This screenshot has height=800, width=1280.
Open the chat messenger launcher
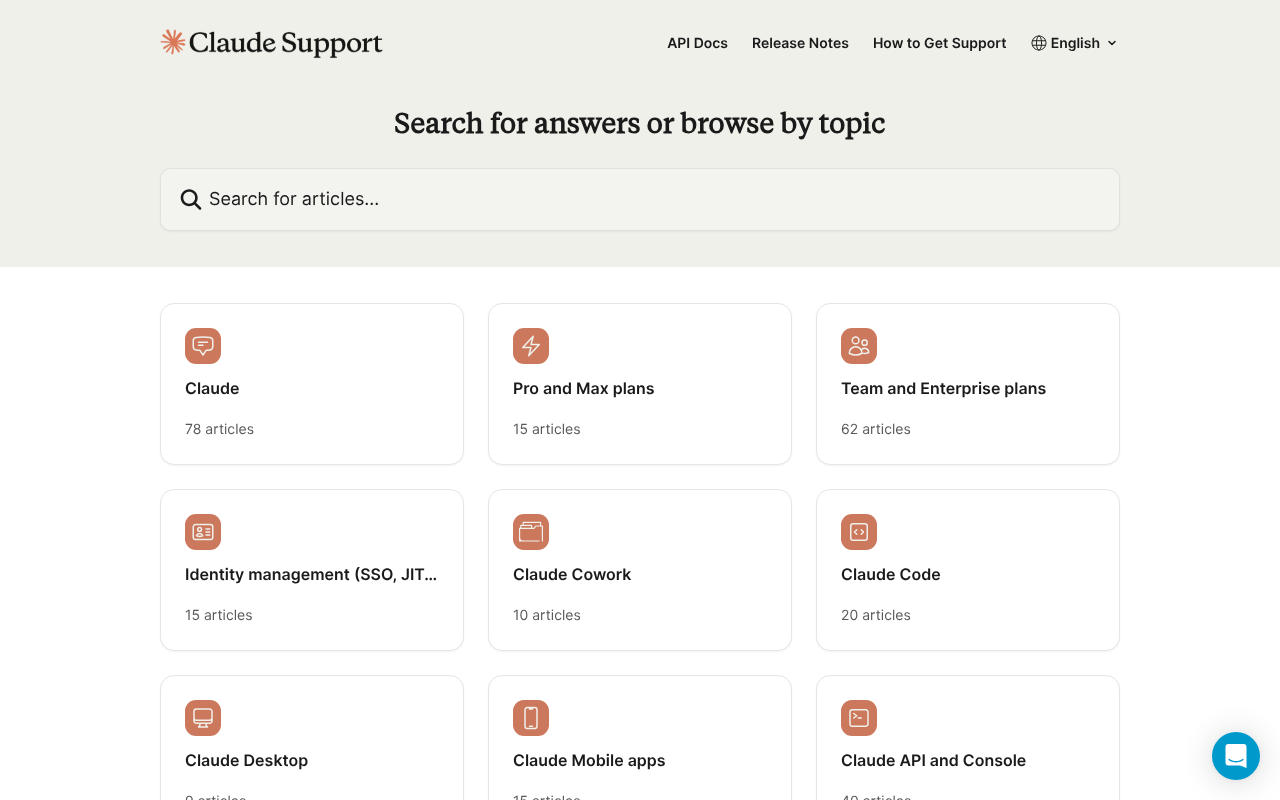point(1236,756)
